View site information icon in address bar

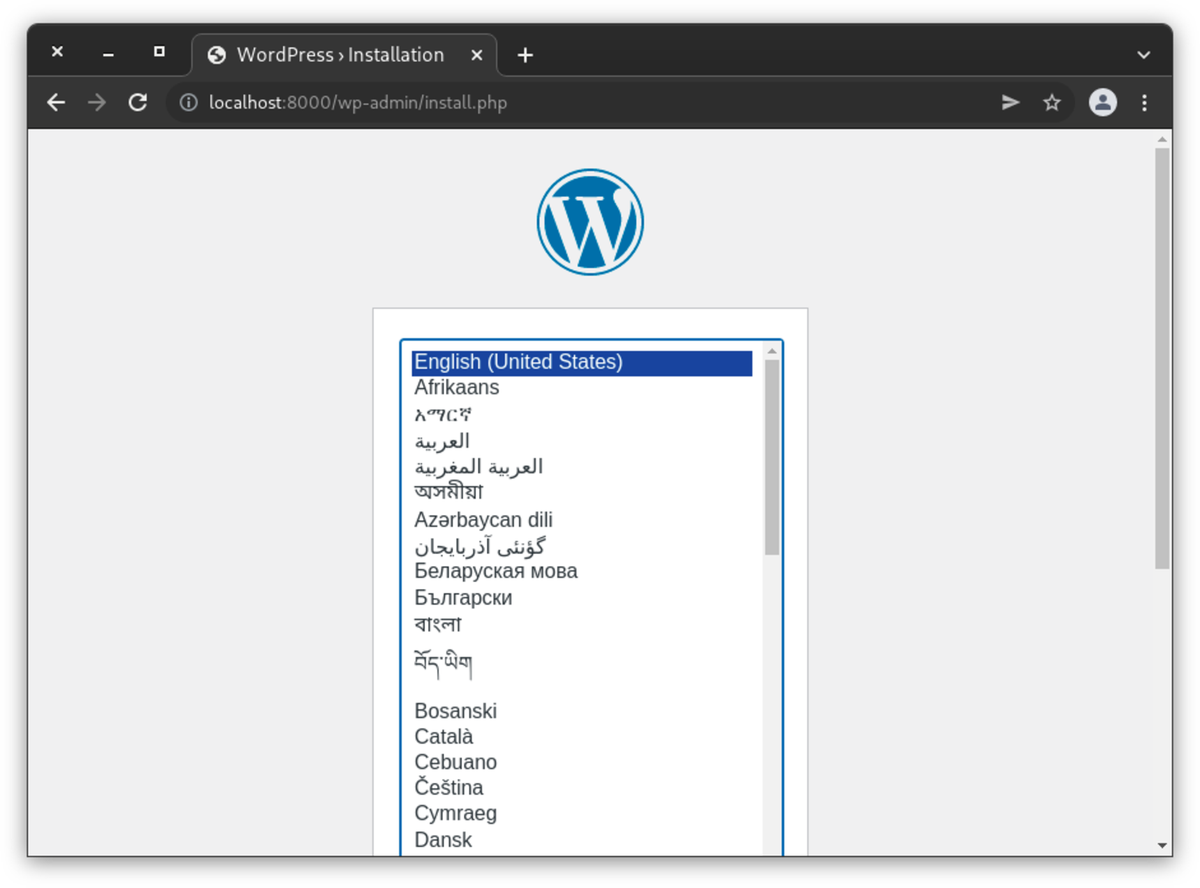pos(187,102)
